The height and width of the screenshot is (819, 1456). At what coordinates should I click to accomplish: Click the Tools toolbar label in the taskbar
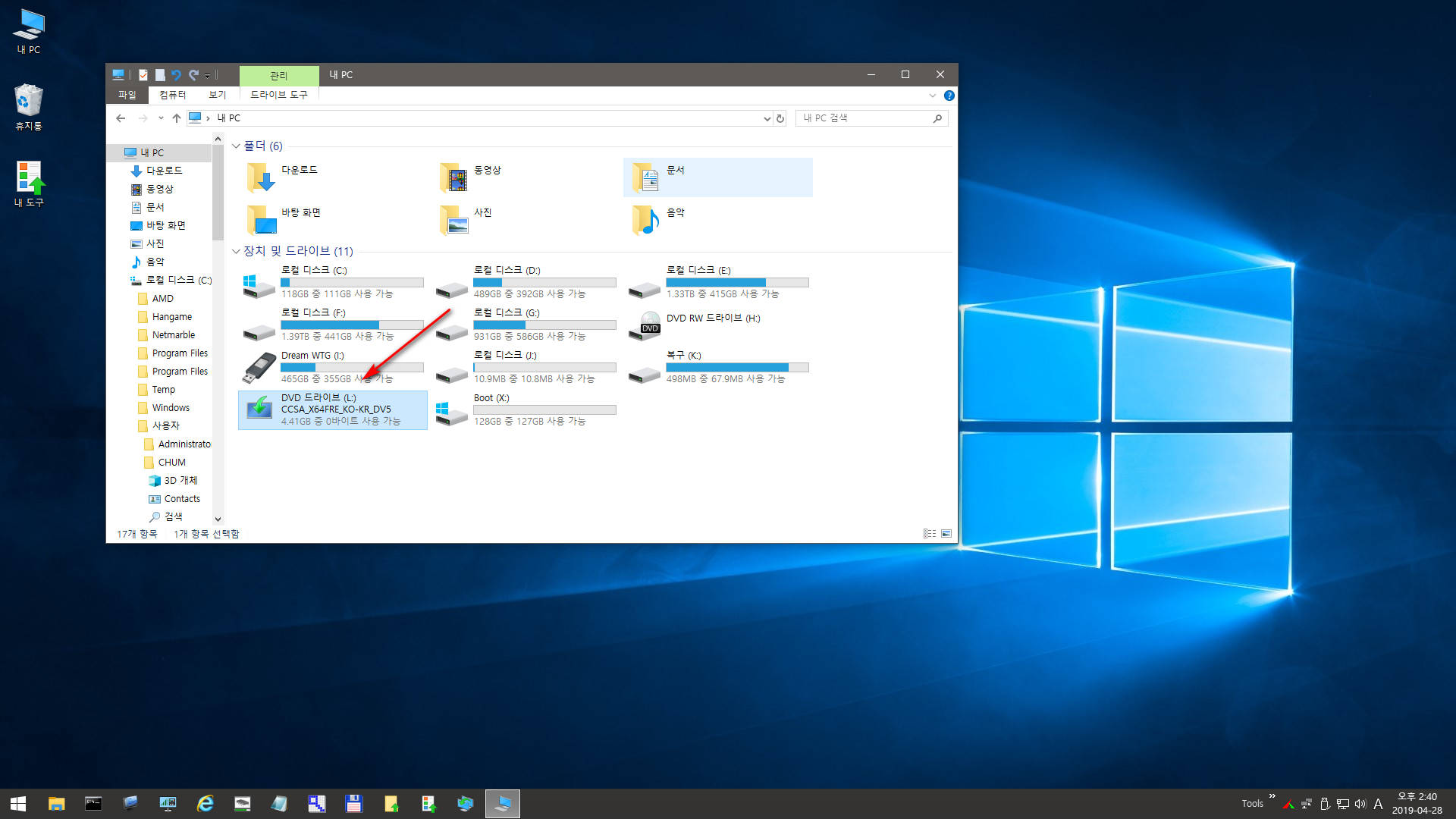click(x=1252, y=804)
